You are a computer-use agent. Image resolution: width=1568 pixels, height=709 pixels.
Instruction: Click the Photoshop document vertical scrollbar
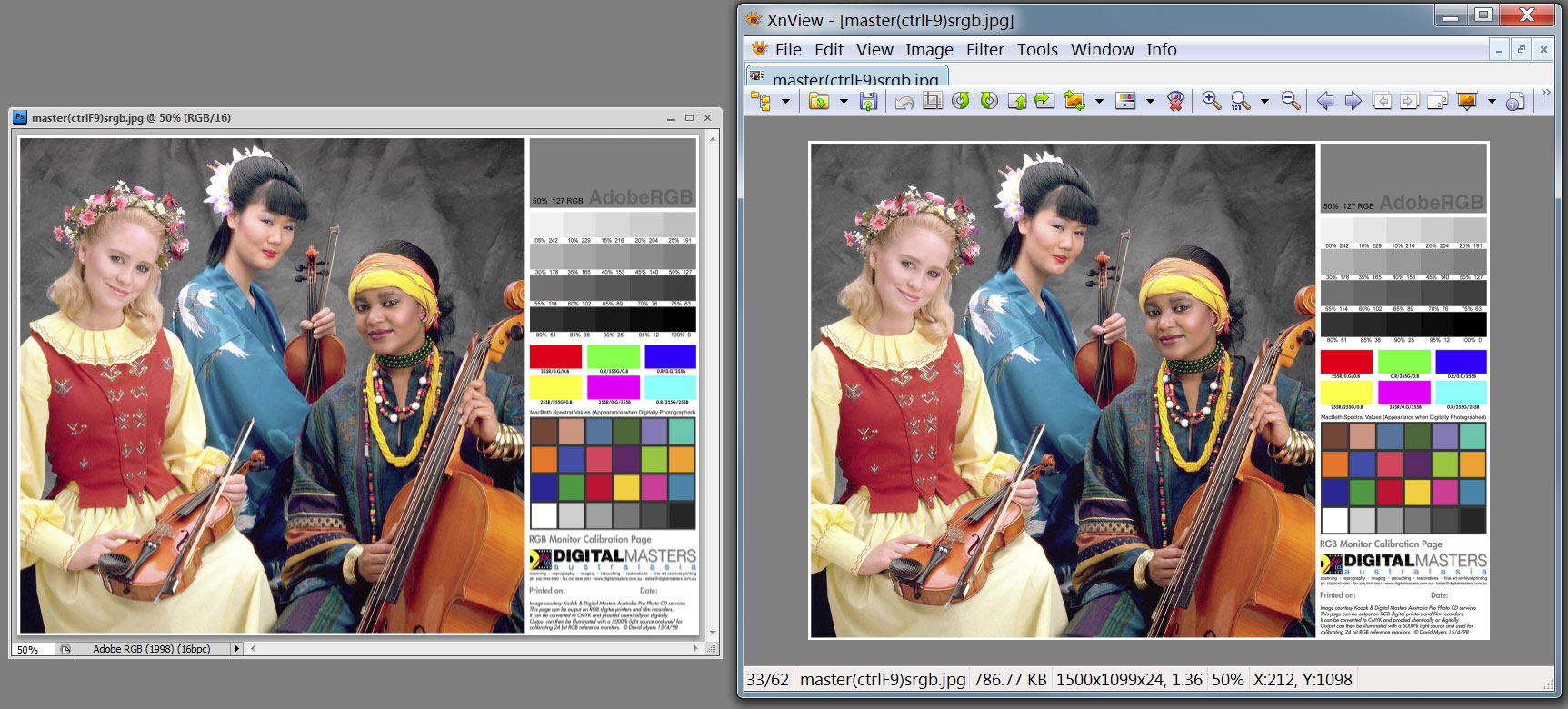pos(713,382)
